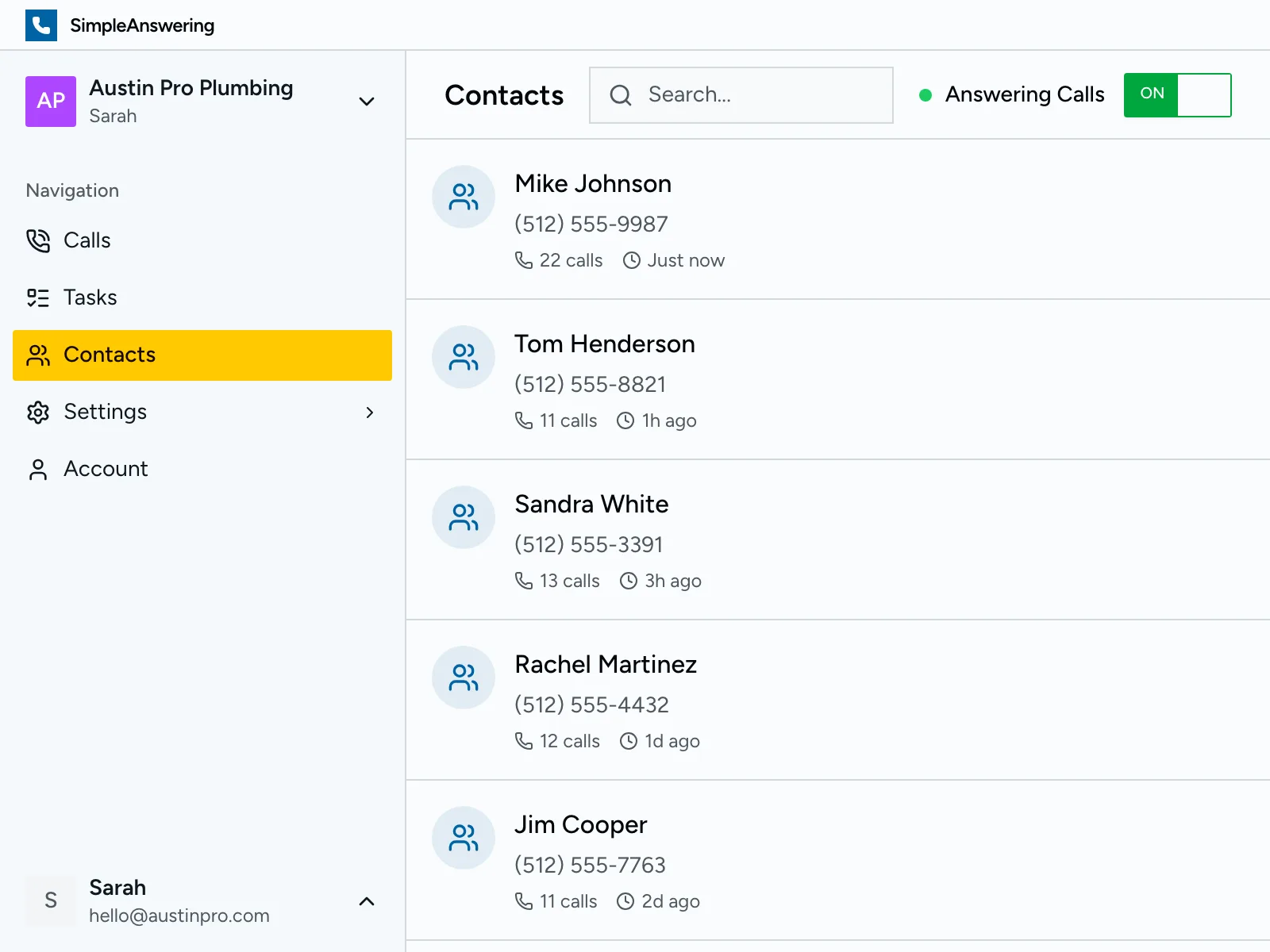The width and height of the screenshot is (1270, 952).
Task: Turn off the Answering Calls switch
Action: 1177,94
